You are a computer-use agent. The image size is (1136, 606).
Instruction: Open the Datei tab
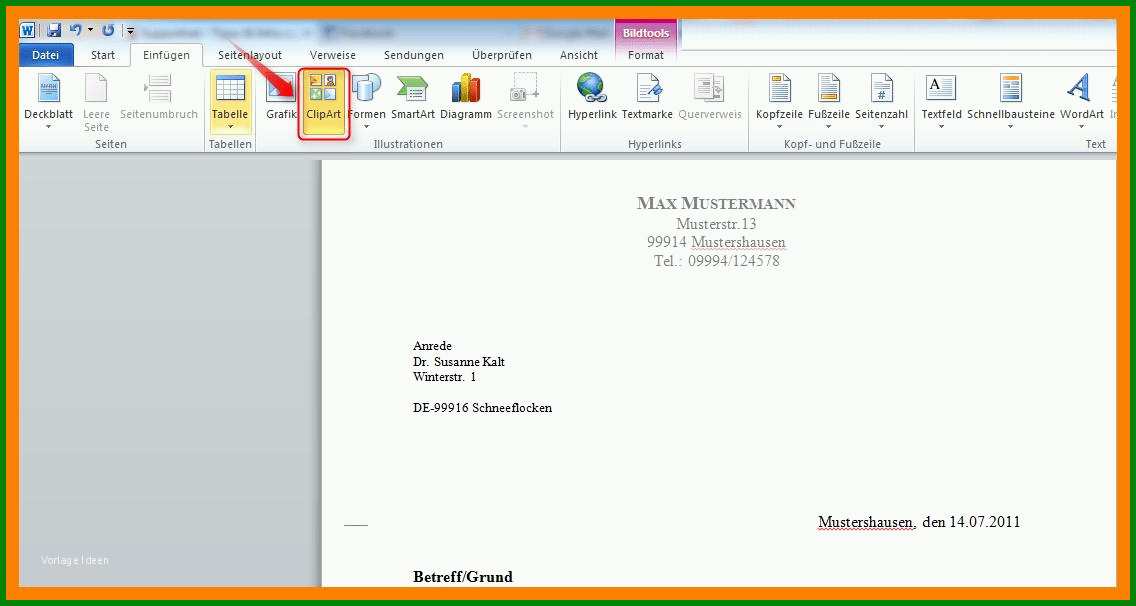tap(46, 55)
